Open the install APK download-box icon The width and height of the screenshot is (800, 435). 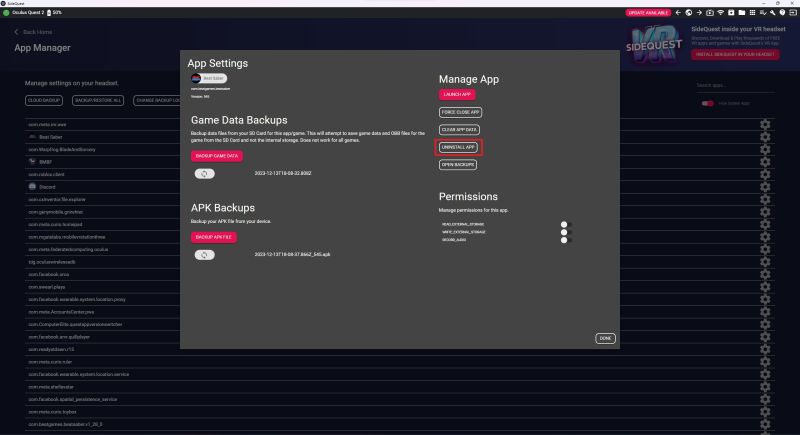[x=731, y=13]
